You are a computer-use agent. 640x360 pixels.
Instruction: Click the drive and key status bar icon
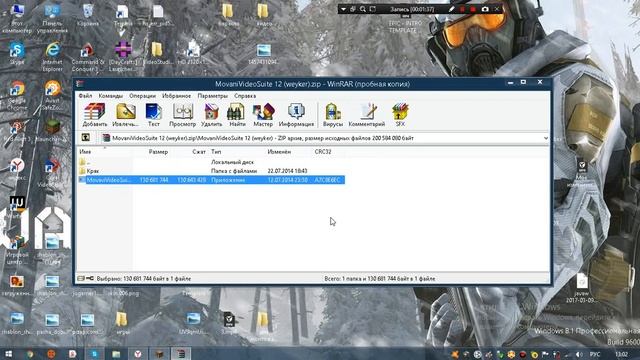85,278
